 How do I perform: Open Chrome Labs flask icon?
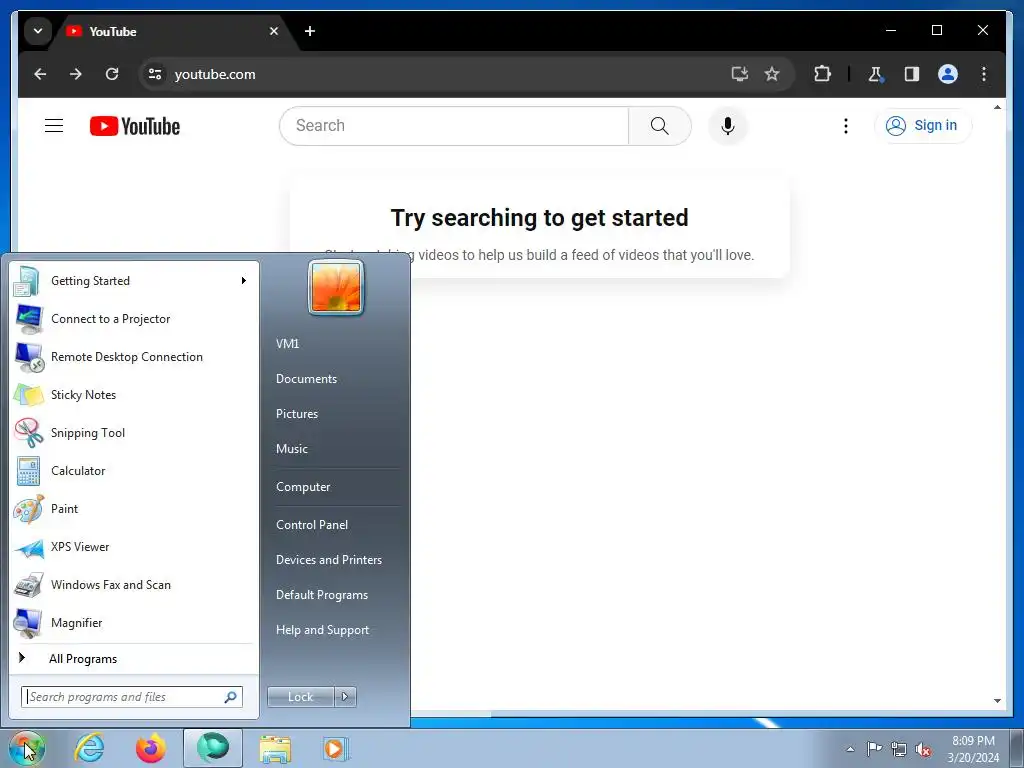coord(876,74)
